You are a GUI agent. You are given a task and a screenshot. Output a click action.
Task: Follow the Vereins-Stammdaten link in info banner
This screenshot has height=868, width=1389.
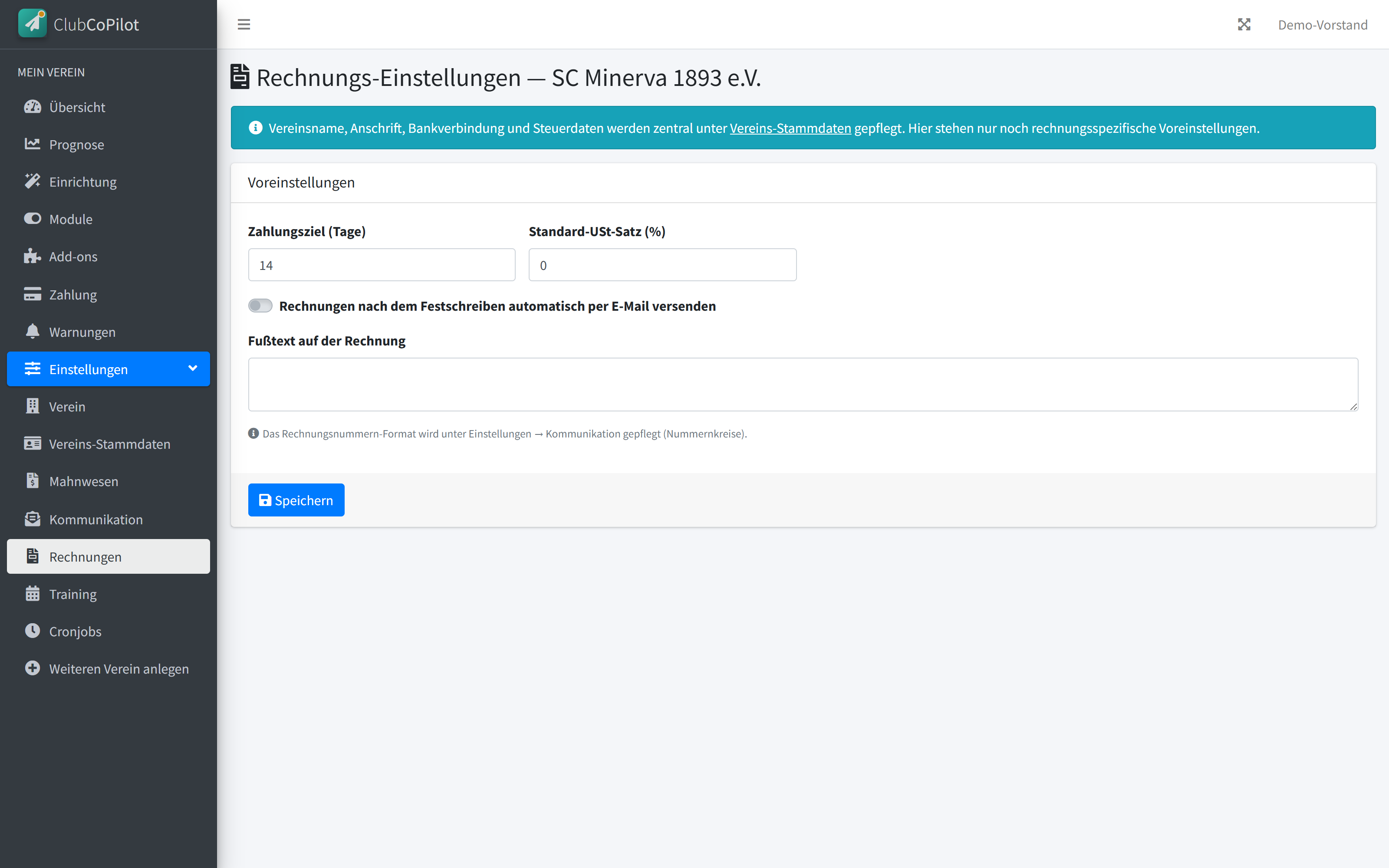click(x=790, y=128)
